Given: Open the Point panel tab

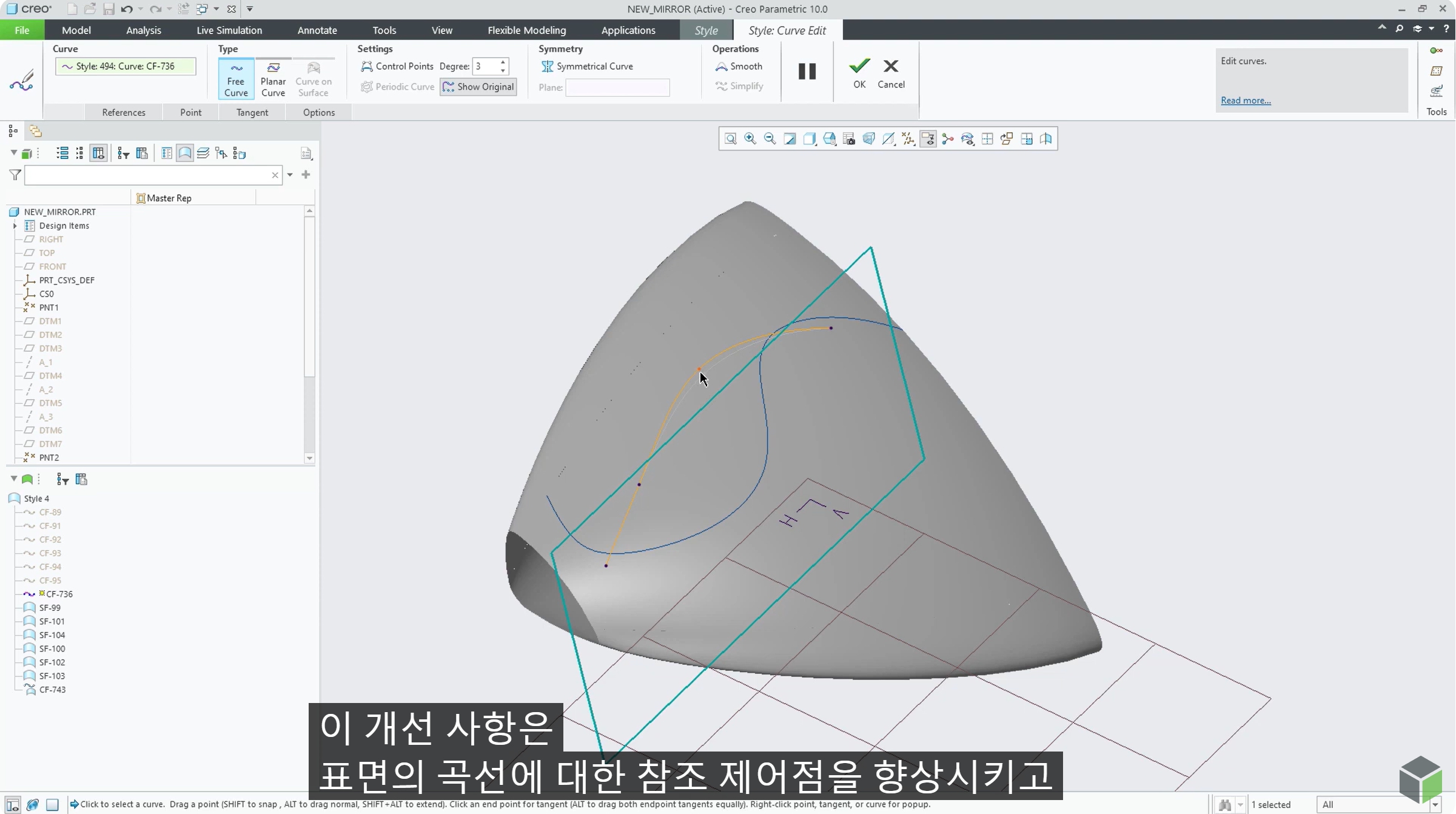Looking at the screenshot, I should [190, 112].
